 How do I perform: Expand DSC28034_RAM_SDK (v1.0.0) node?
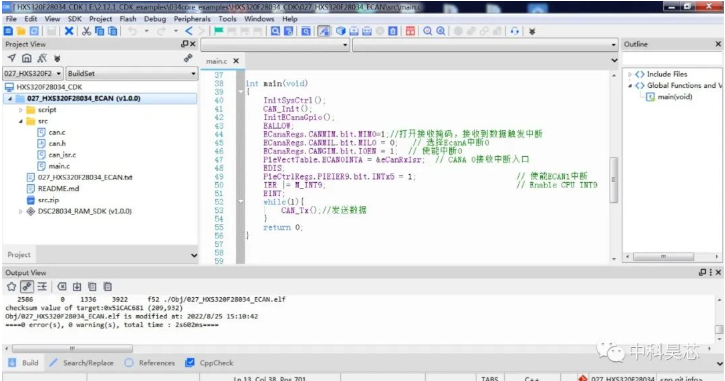tap(20, 211)
